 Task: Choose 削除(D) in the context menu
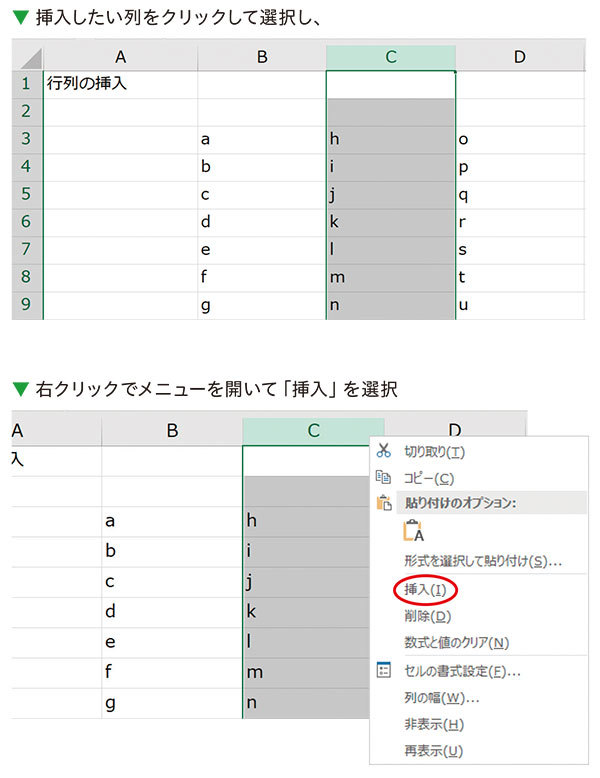point(427,616)
